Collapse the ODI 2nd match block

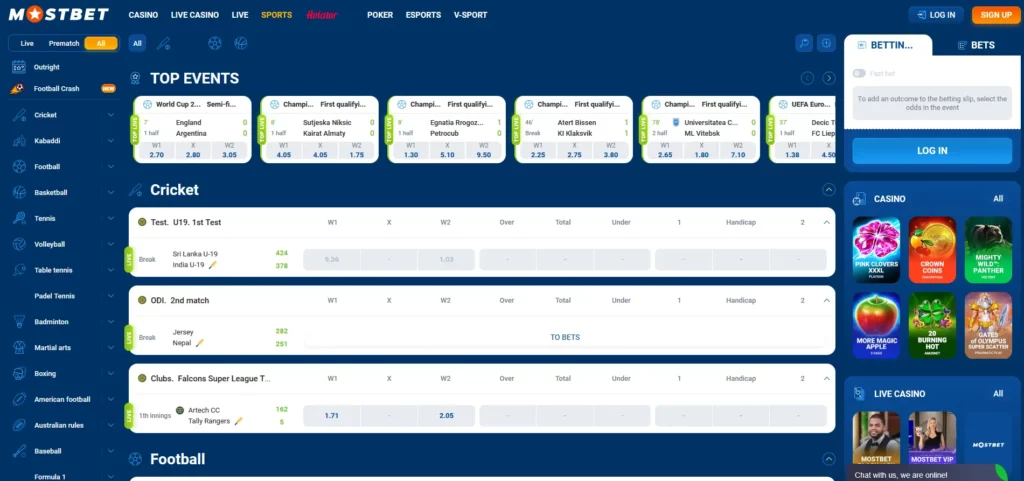(x=827, y=301)
